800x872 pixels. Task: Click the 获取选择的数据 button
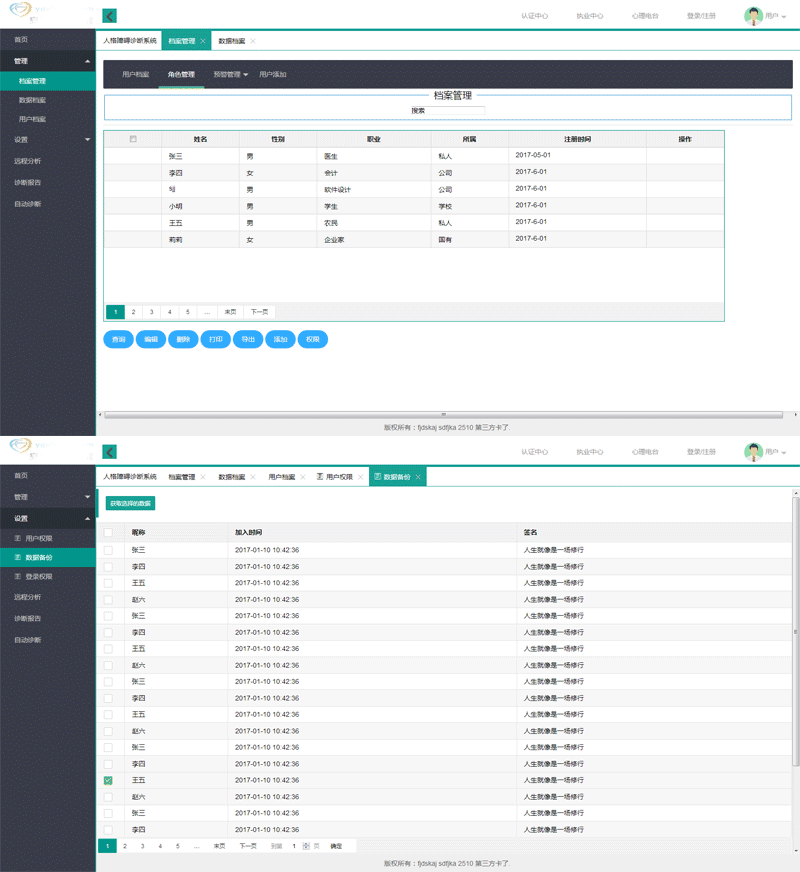[130, 503]
